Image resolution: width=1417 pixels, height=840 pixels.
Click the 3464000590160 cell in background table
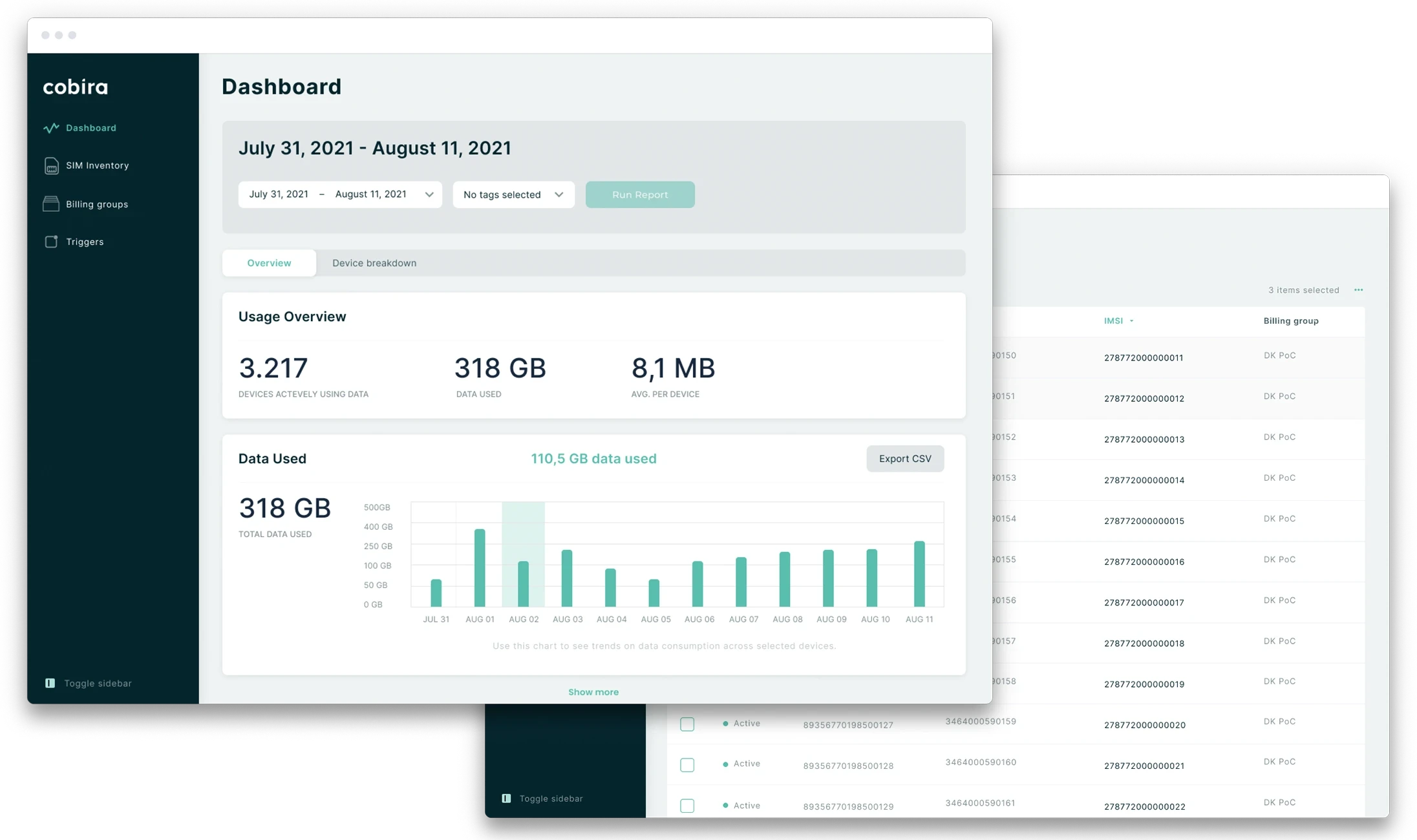981,762
